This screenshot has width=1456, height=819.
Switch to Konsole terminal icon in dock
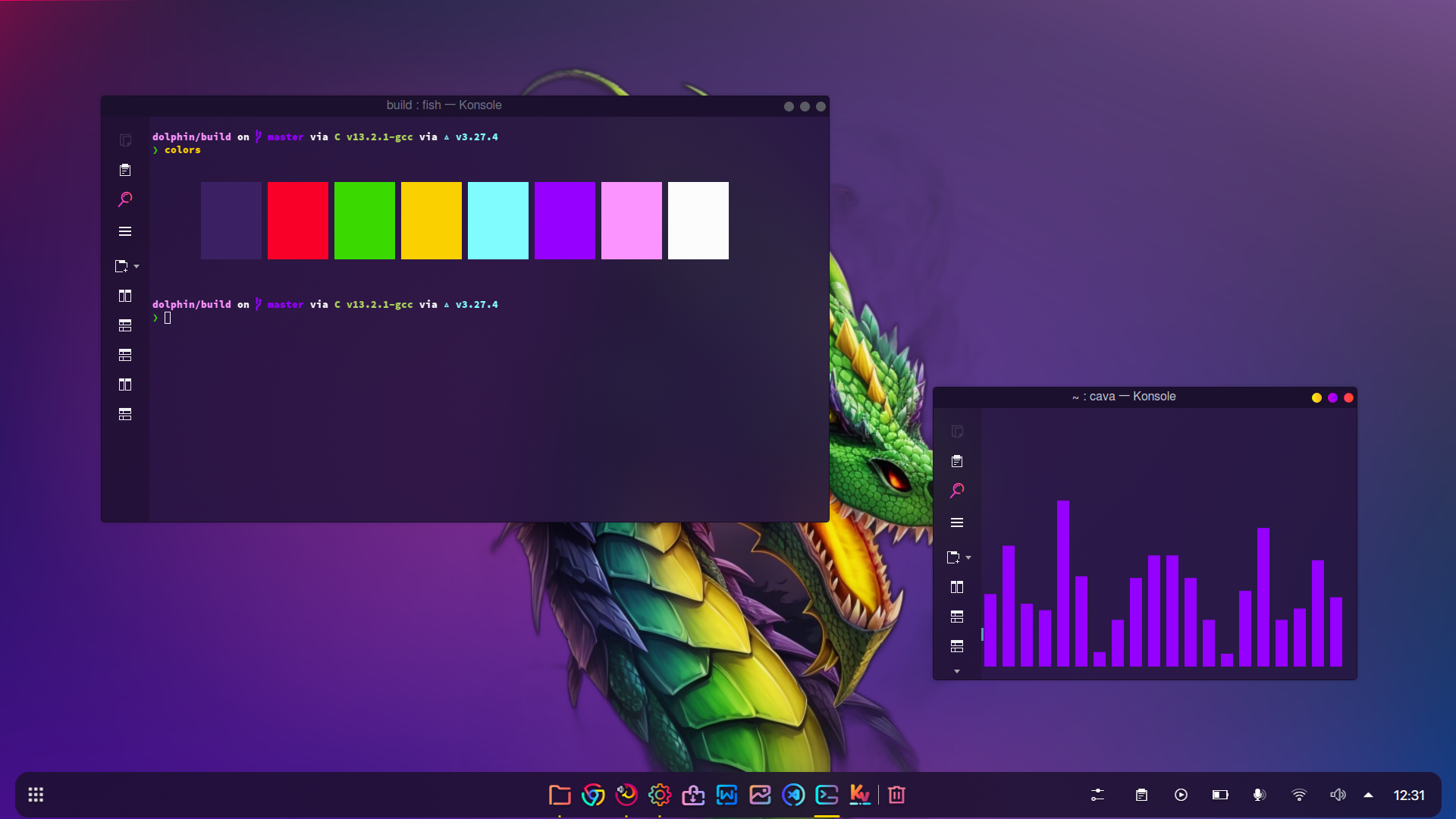[827, 795]
